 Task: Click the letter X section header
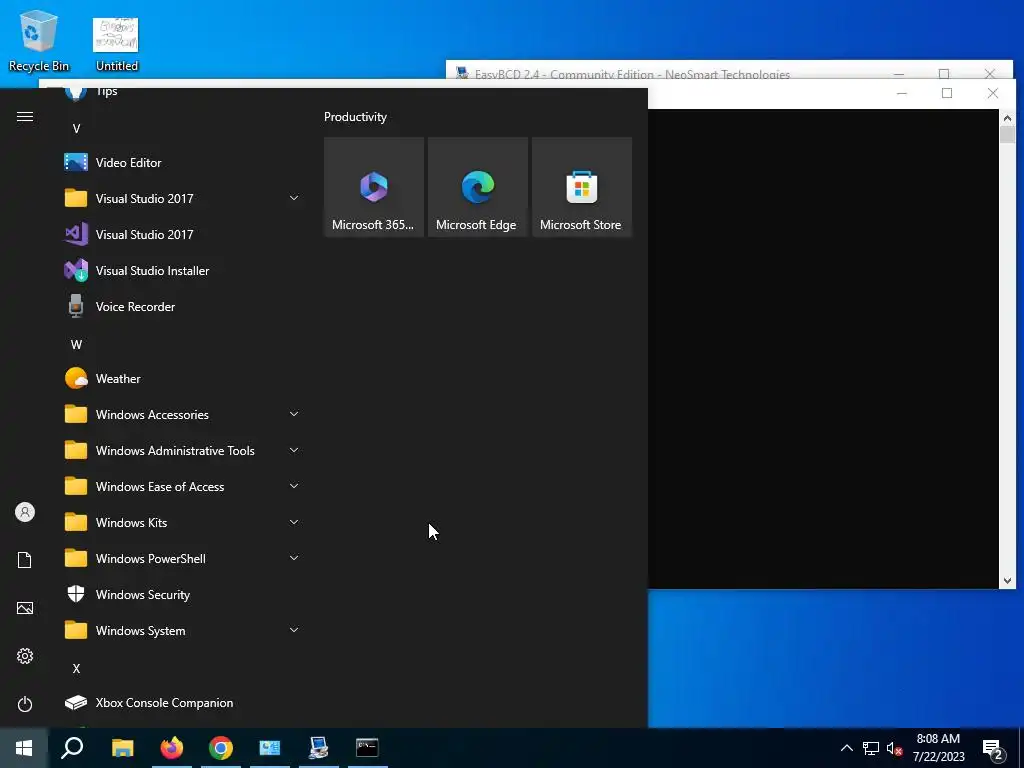(x=76, y=669)
